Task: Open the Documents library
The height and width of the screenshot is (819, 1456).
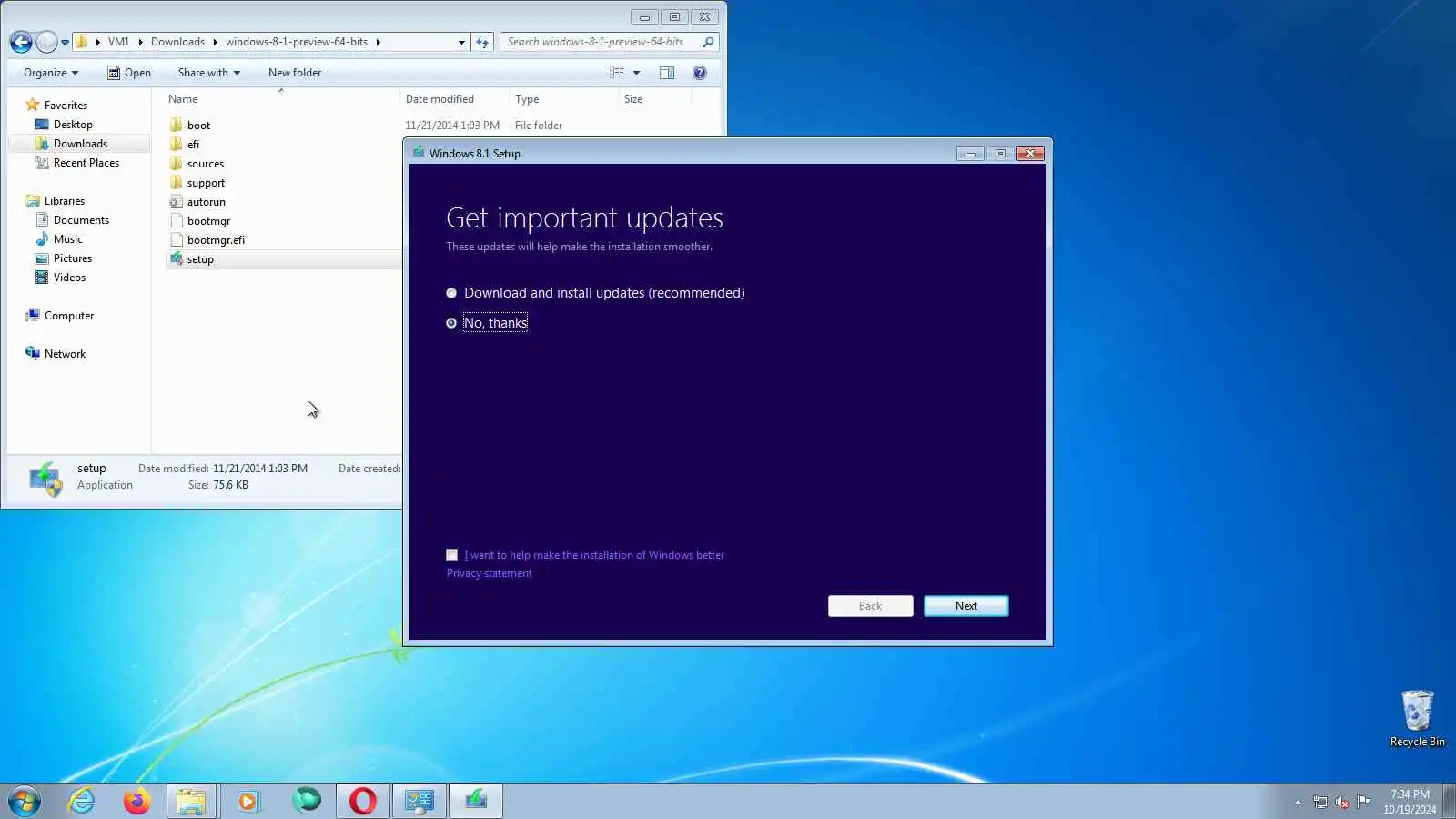Action: point(81,220)
